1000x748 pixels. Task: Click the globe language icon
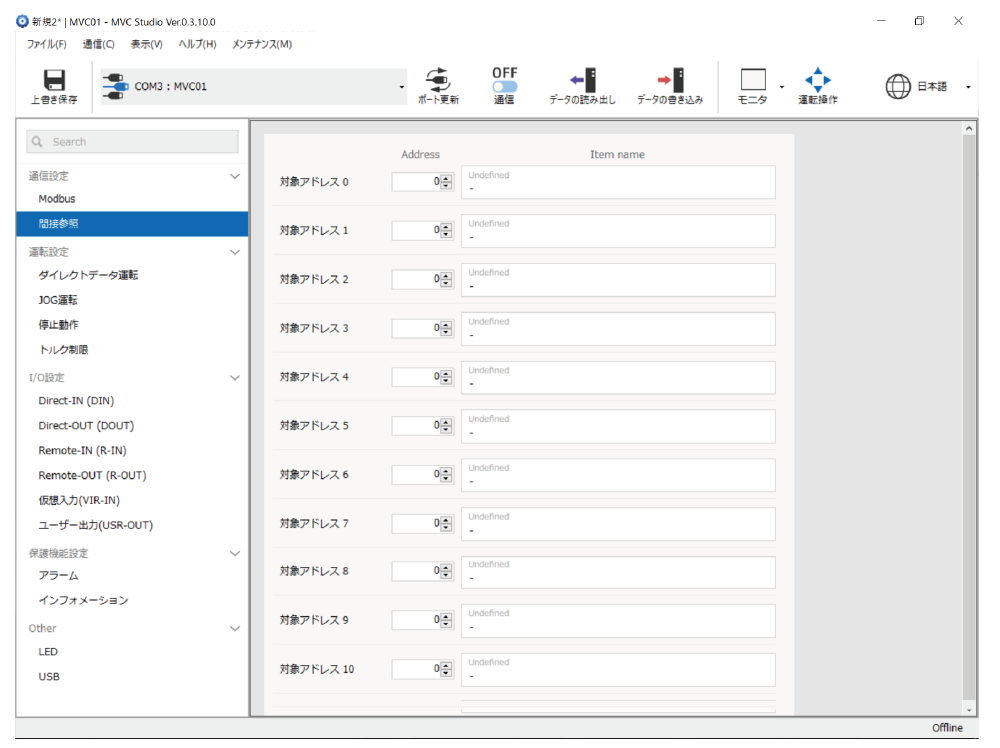point(898,87)
